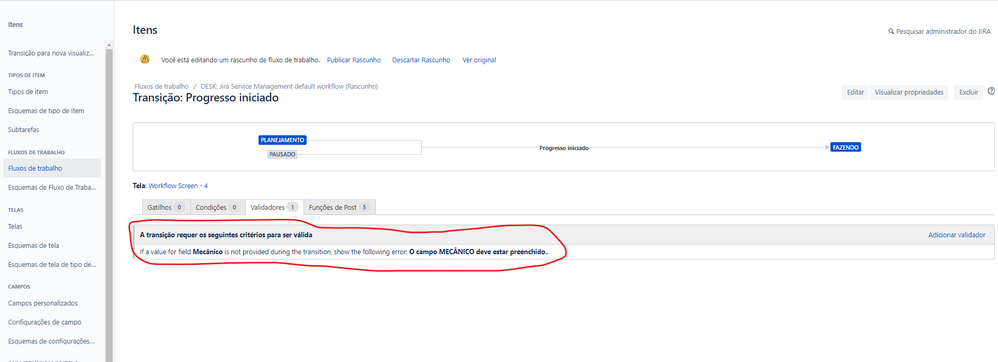Open Publicar Rascunho link
Image resolution: width=998 pixels, height=362 pixels.
tap(354, 60)
